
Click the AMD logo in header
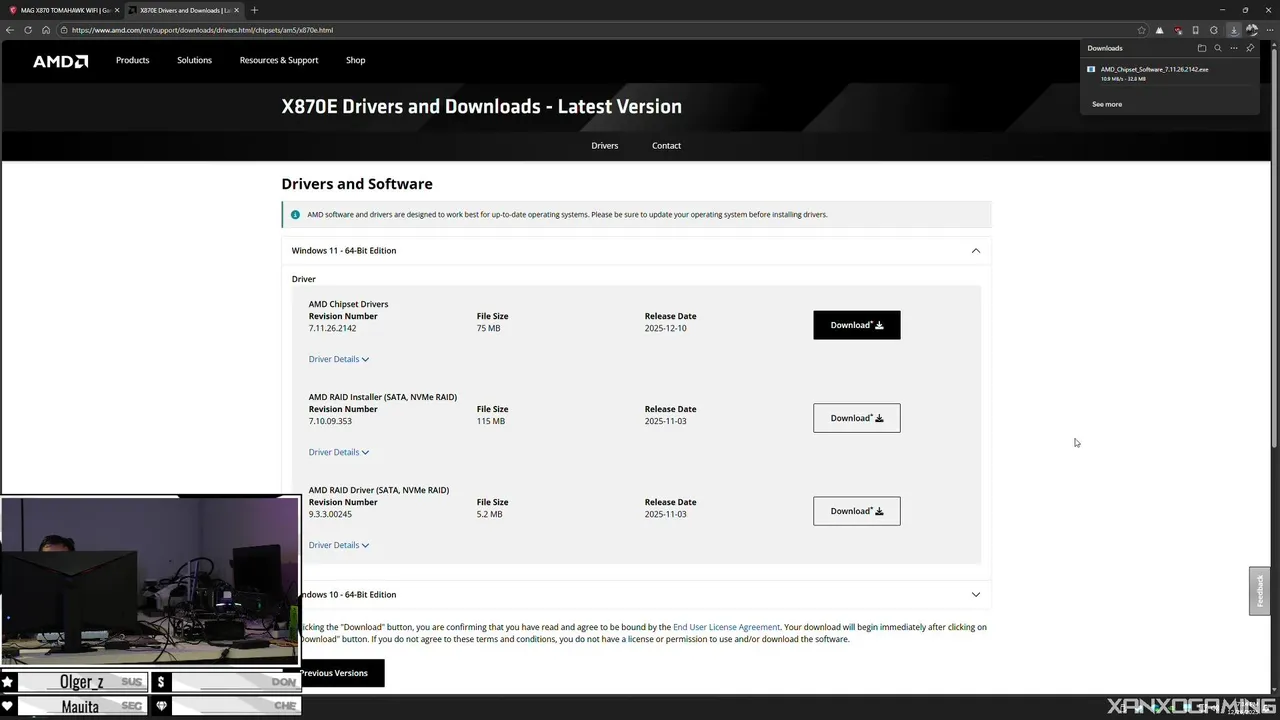pyautogui.click(x=60, y=61)
